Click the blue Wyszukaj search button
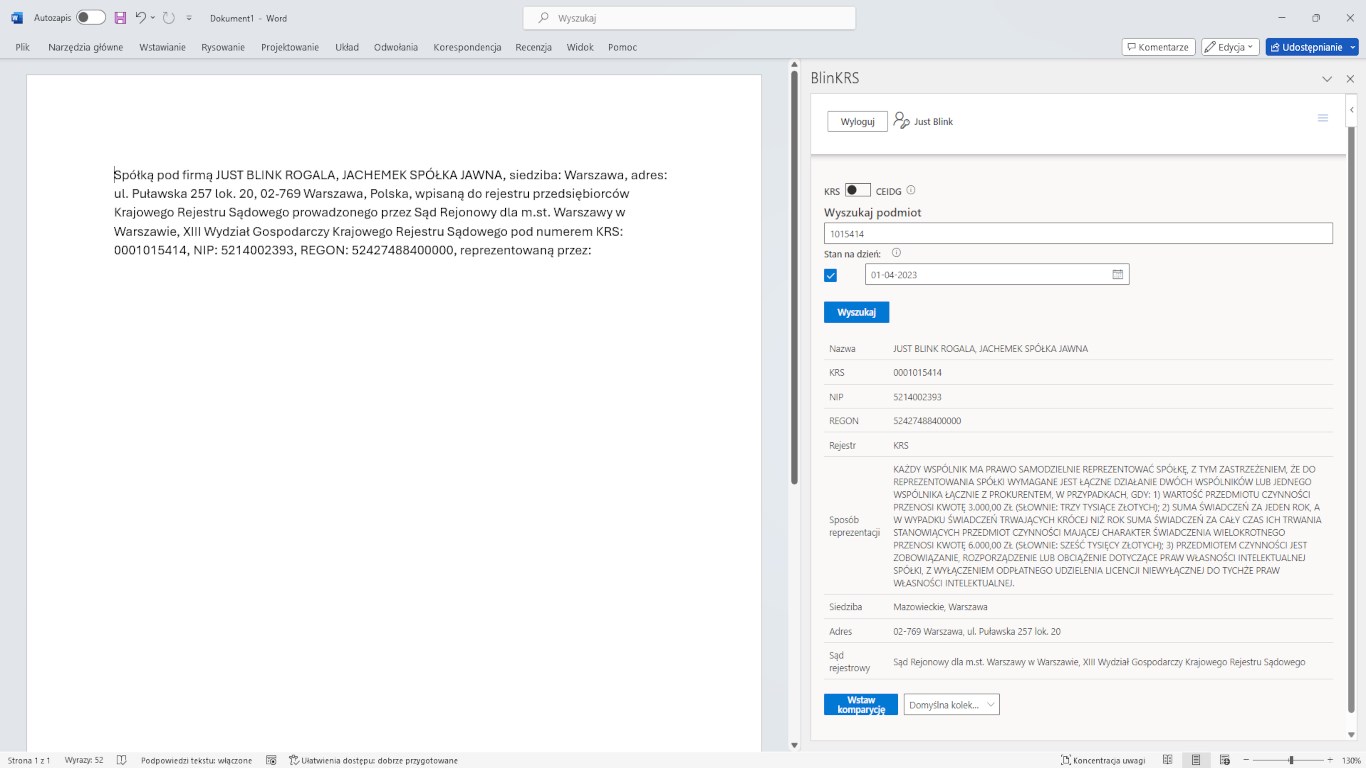1366x768 pixels. (x=856, y=312)
